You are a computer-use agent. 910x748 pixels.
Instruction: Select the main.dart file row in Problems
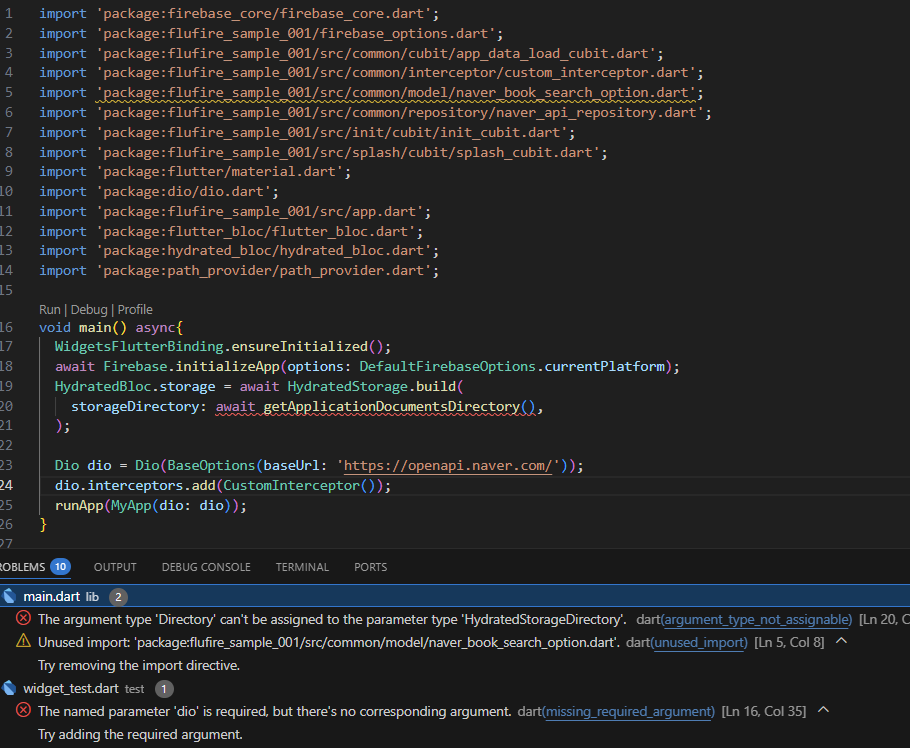click(x=455, y=597)
